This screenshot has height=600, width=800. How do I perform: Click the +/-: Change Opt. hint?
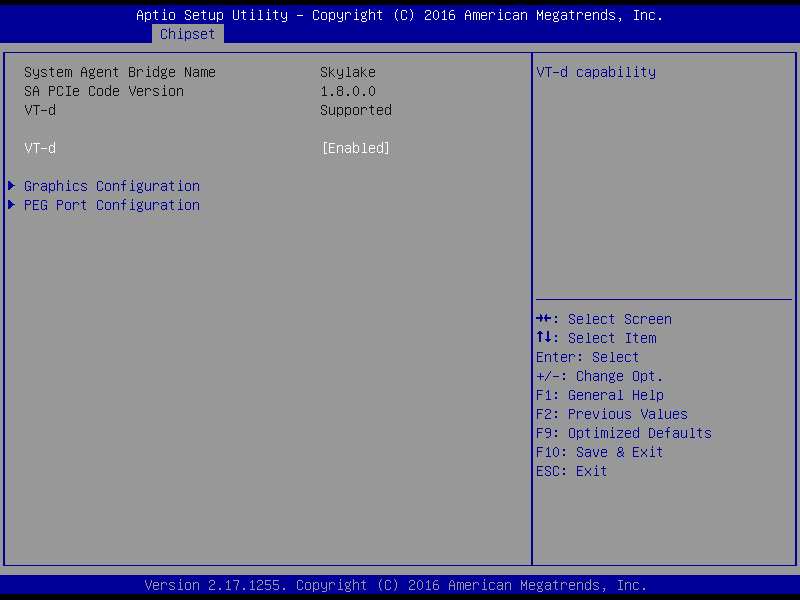click(599, 377)
